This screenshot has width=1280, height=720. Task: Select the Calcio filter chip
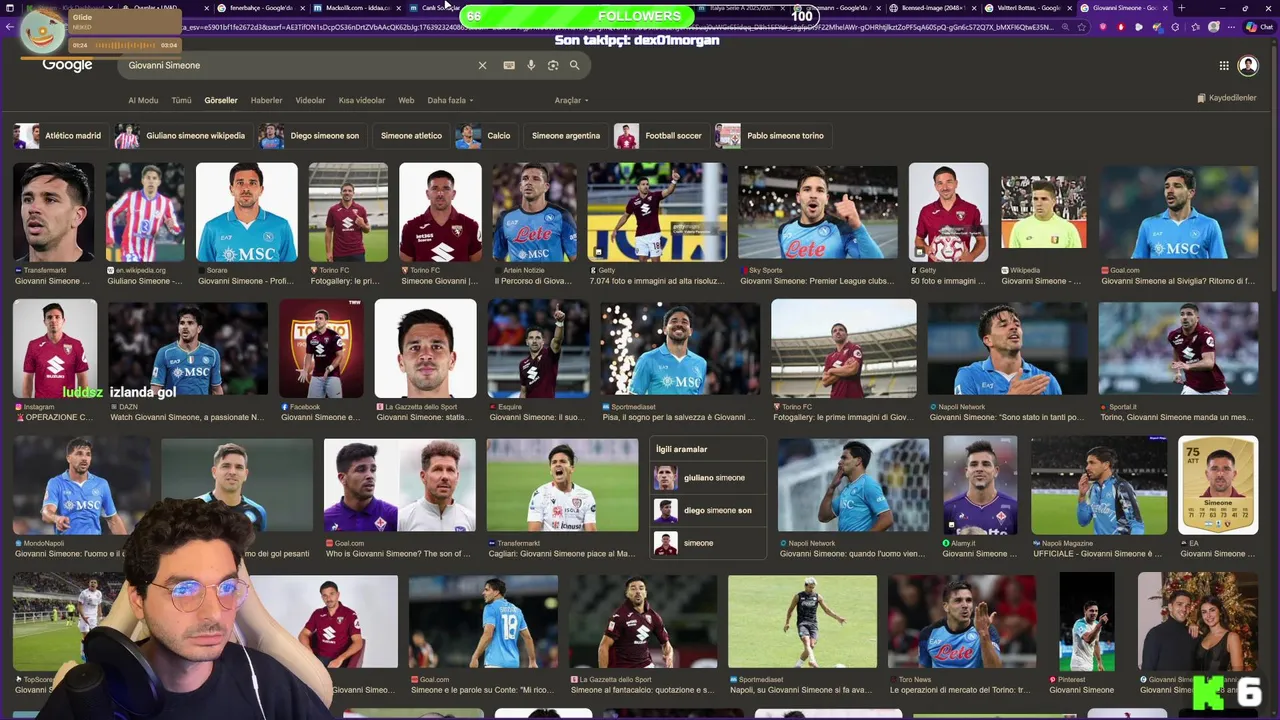(486, 136)
